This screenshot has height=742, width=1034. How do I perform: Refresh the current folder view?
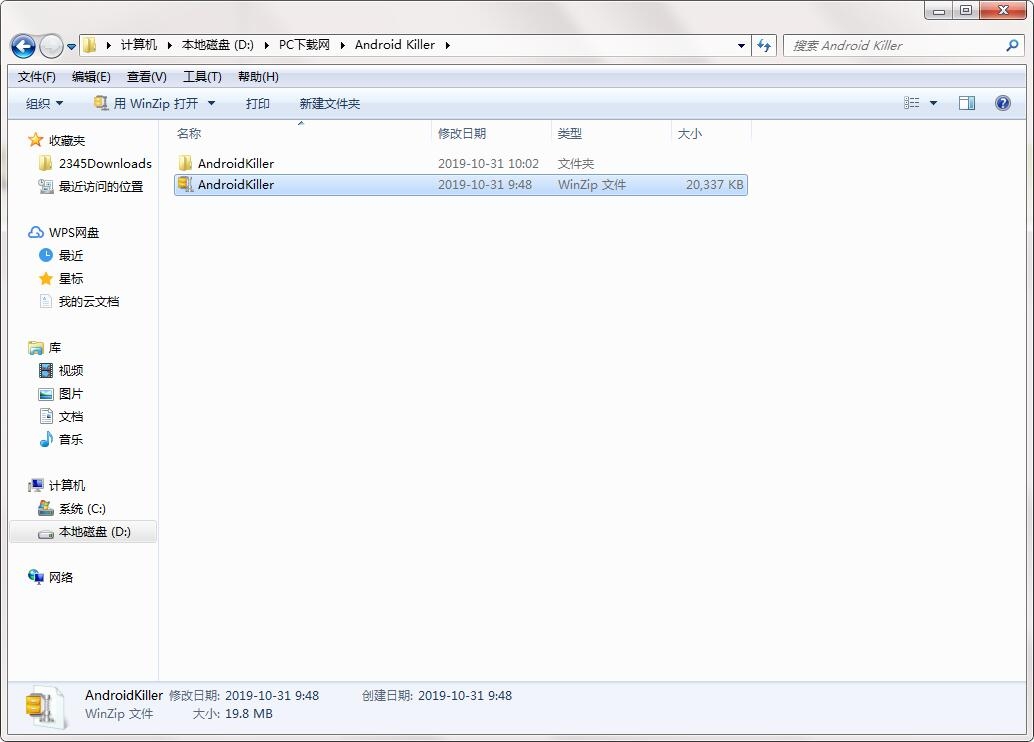pos(764,46)
